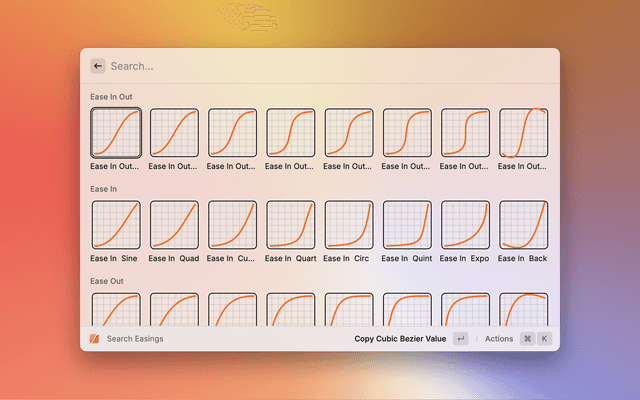Click the orange Easings extension icon
Image resolution: width=640 pixels, height=400 pixels.
click(95, 339)
